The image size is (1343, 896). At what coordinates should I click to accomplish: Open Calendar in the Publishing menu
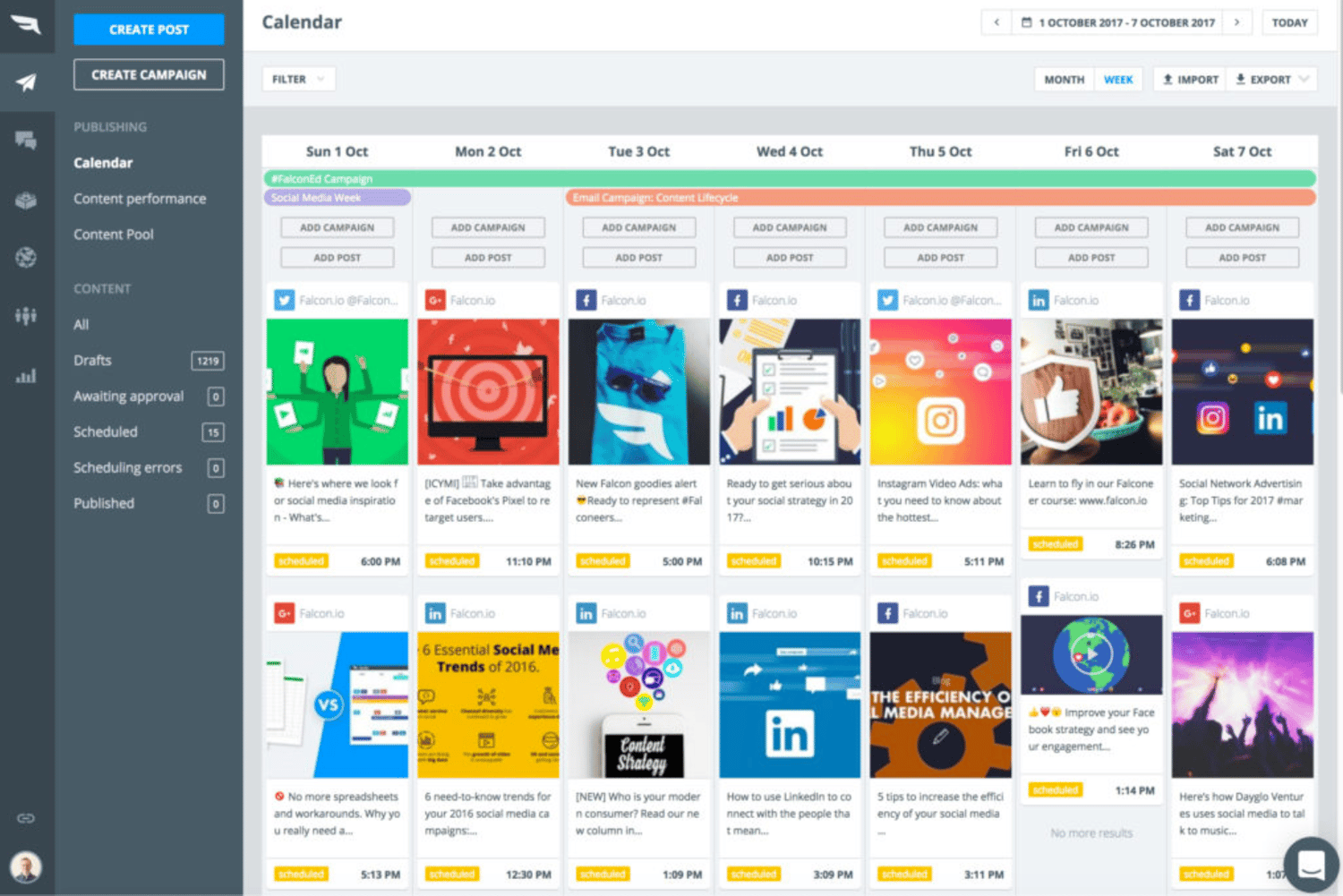pos(103,163)
